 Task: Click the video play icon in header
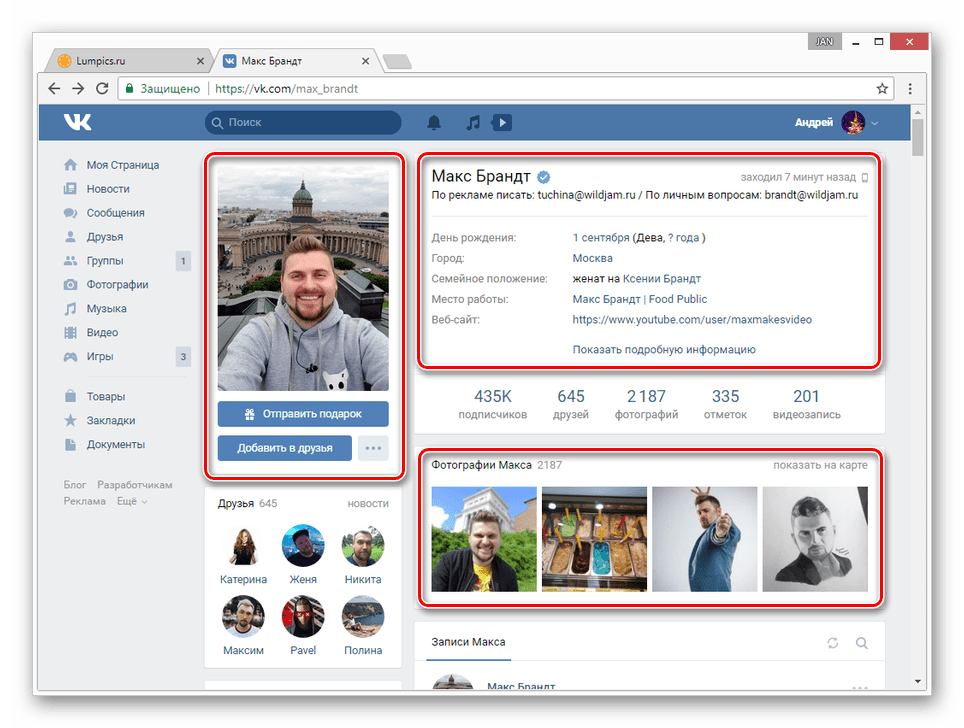point(502,122)
